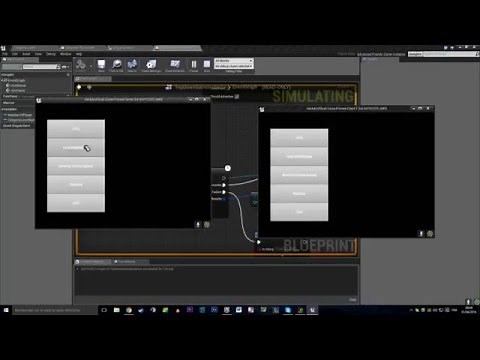Click the Save toolbar icon
Image resolution: width=480 pixels, height=360 pixels.
[101, 65]
